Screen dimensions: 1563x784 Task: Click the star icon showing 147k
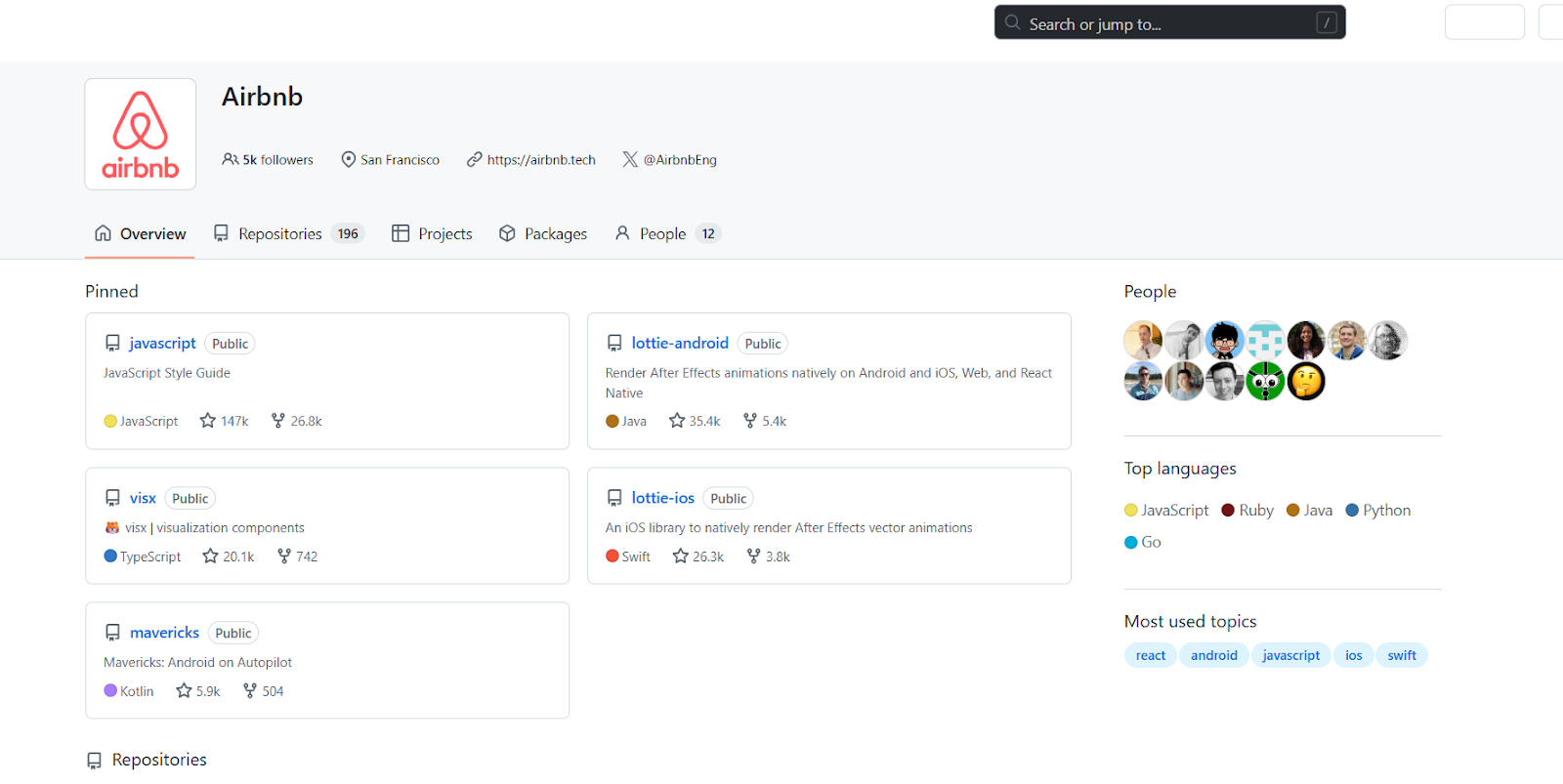tap(207, 421)
